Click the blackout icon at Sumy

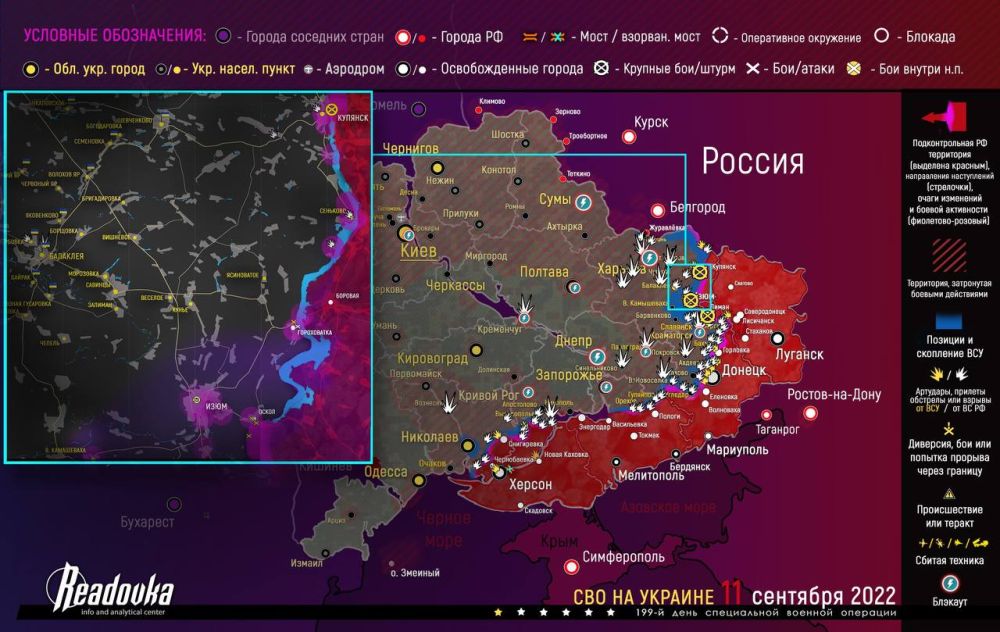coord(584,203)
